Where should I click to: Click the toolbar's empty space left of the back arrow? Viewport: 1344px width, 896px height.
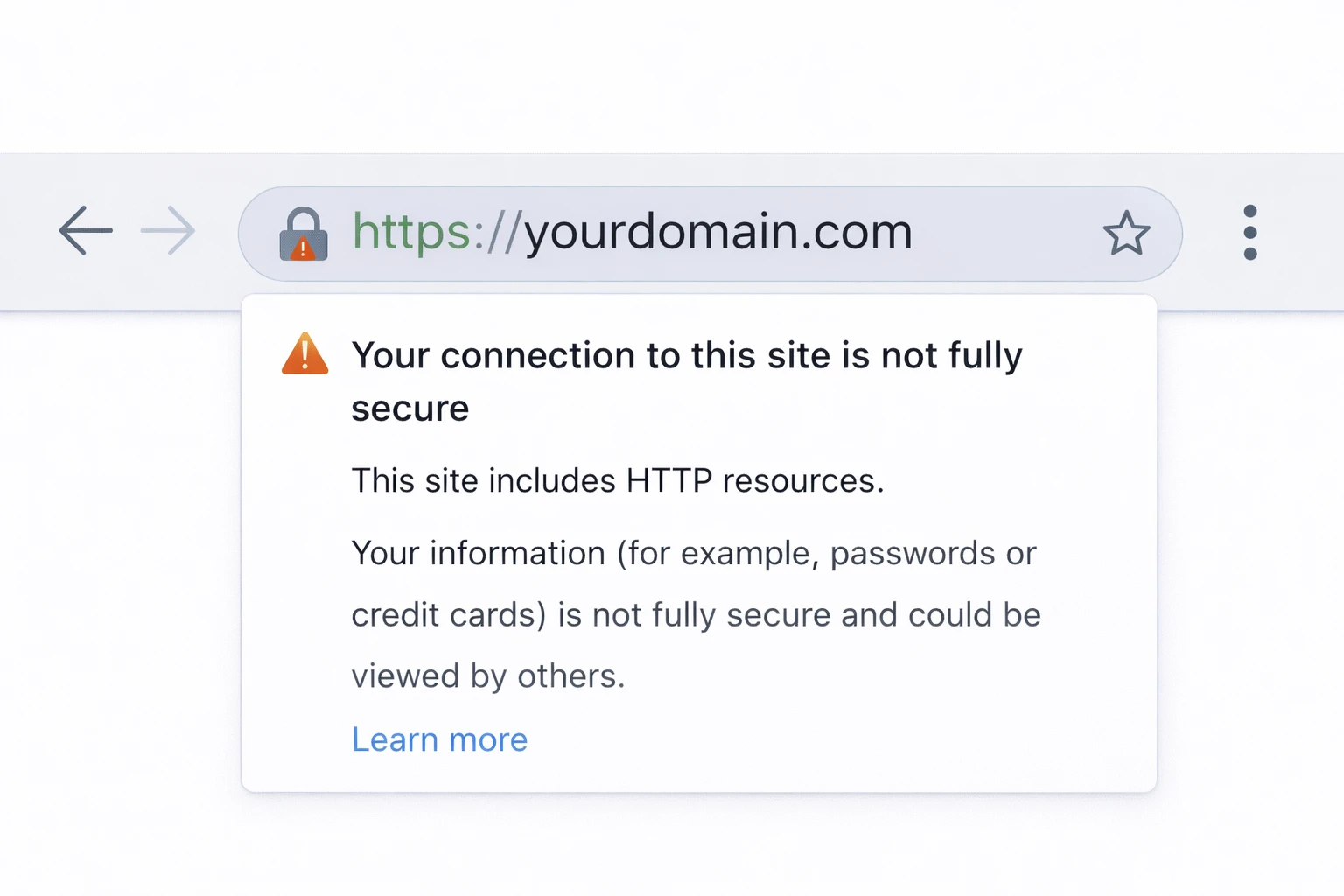tap(26, 233)
